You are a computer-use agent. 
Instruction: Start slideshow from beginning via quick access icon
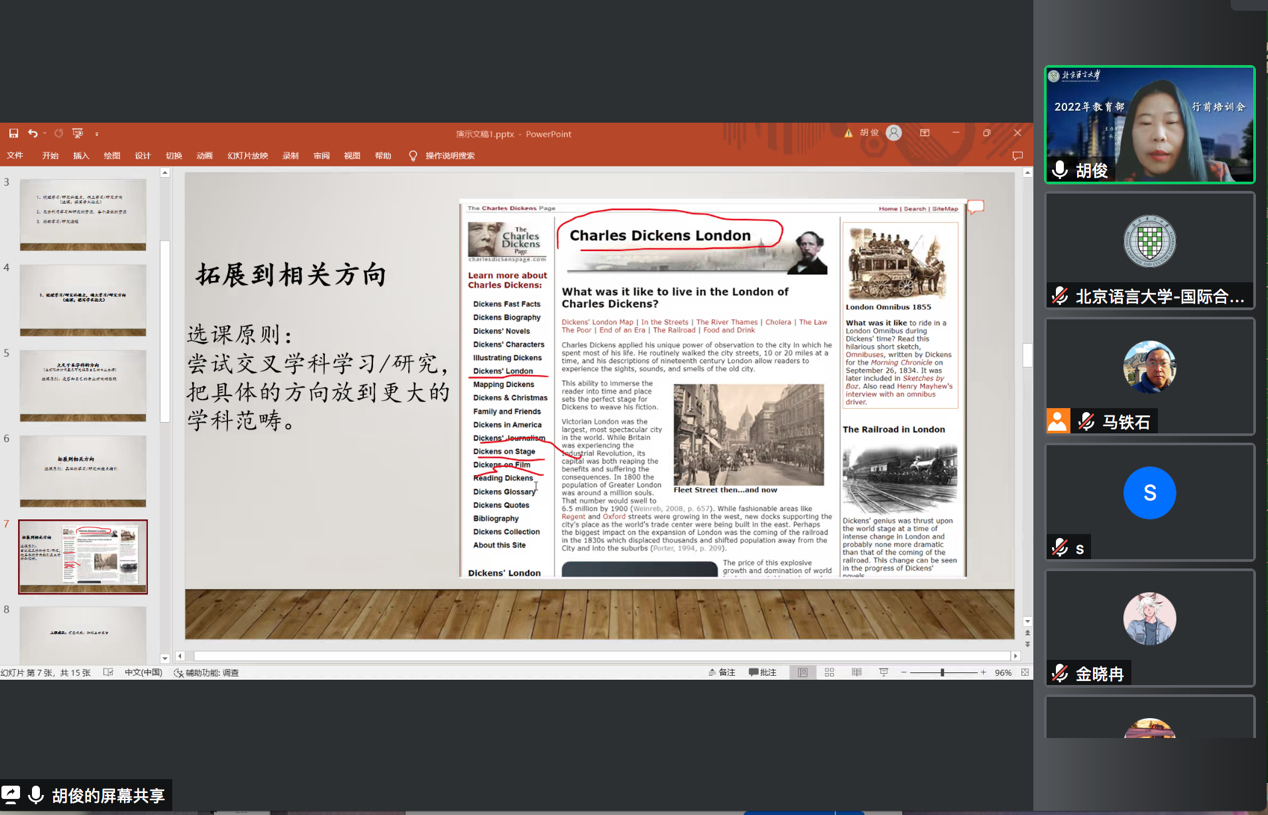click(x=77, y=133)
